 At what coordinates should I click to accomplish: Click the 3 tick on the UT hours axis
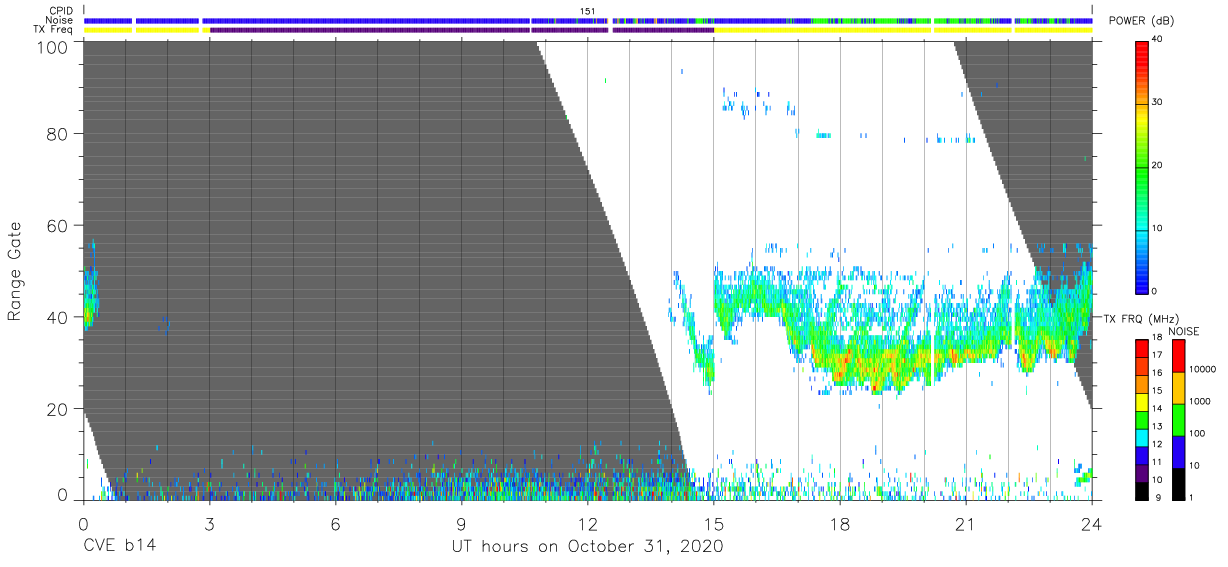210,524
